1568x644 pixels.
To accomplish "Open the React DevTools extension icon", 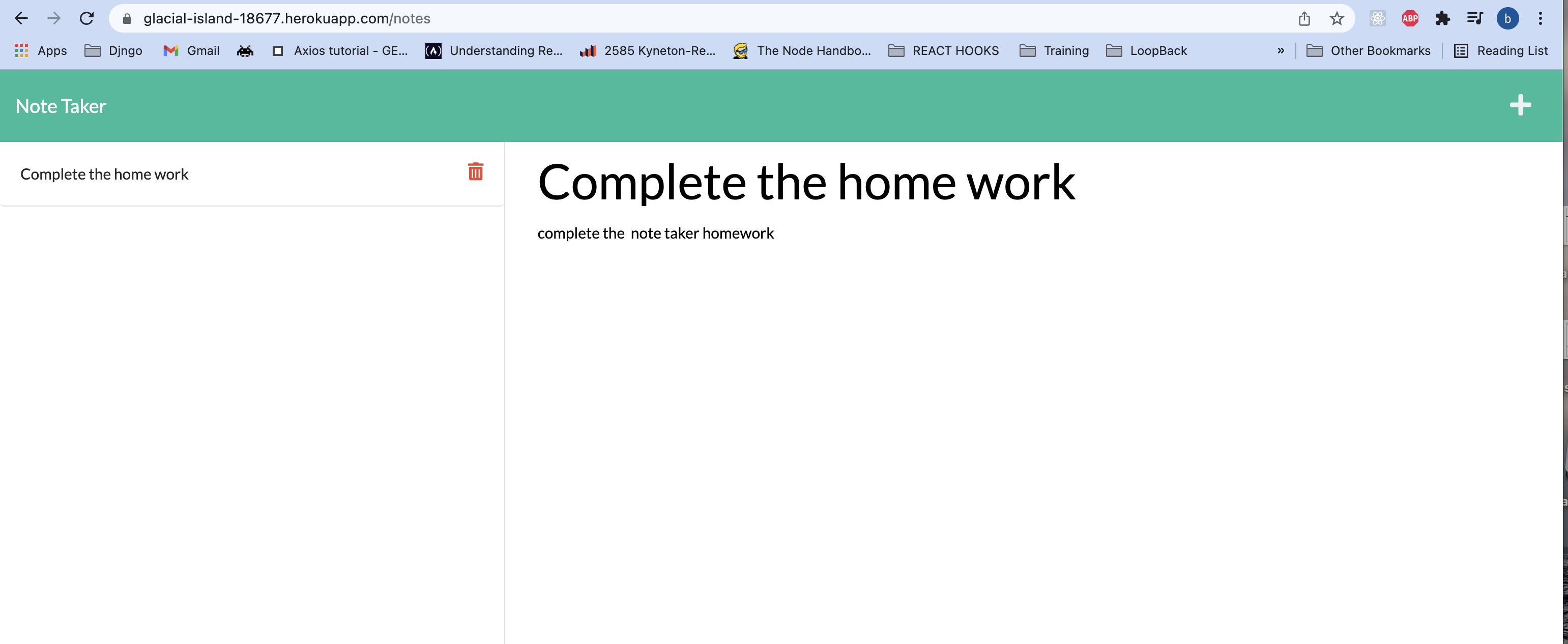I will pos(1378,18).
